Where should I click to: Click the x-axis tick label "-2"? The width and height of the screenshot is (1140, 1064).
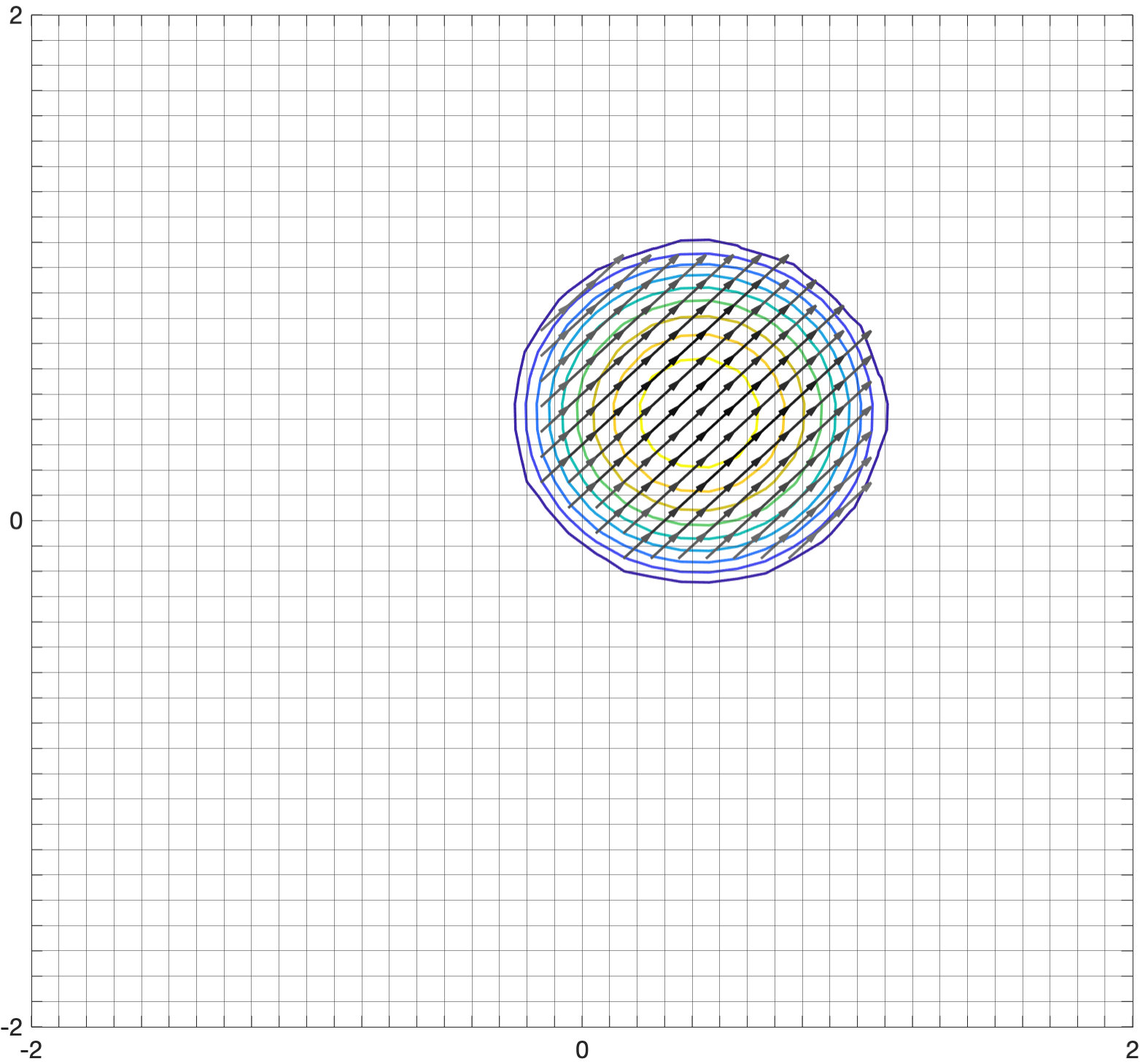(x=31, y=1050)
